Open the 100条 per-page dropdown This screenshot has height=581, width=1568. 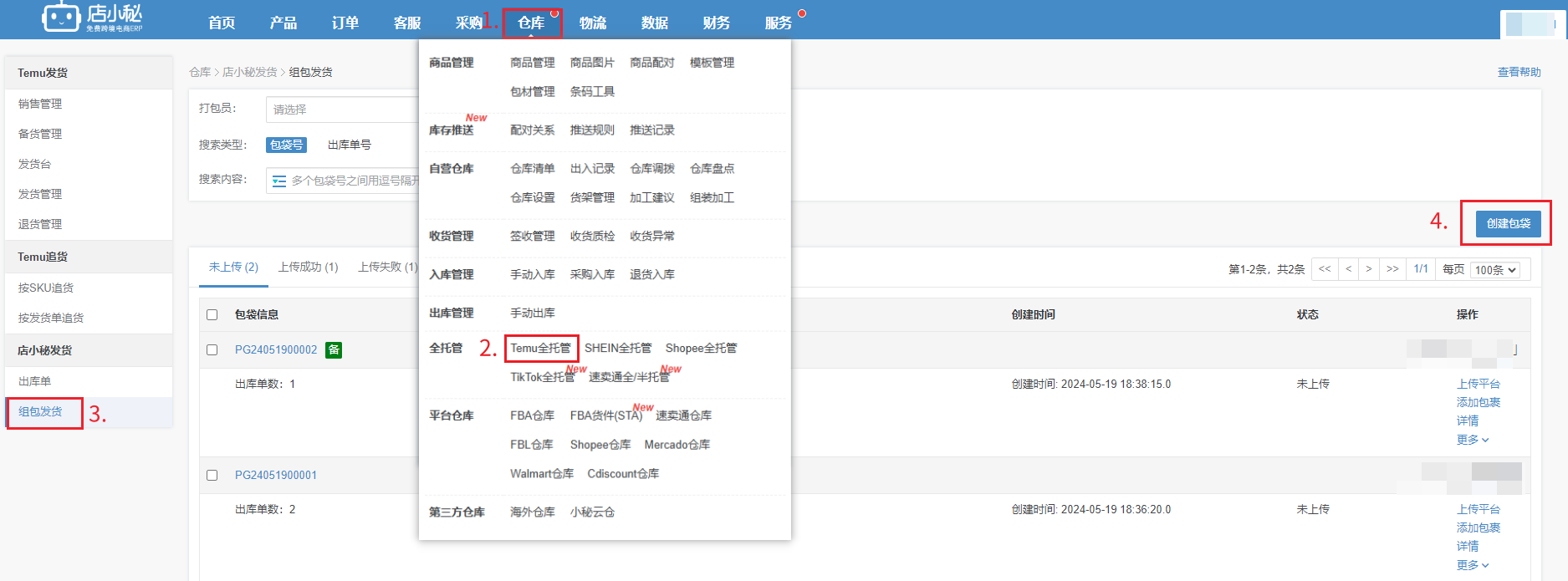coord(1495,270)
